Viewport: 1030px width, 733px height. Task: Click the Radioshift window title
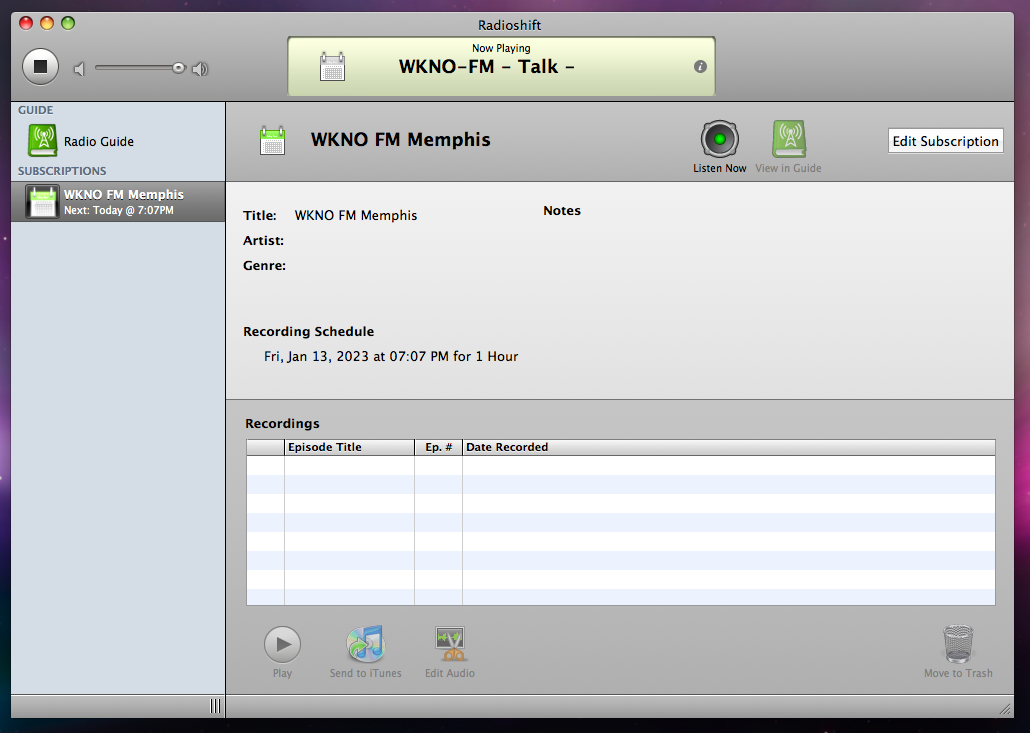(x=510, y=25)
